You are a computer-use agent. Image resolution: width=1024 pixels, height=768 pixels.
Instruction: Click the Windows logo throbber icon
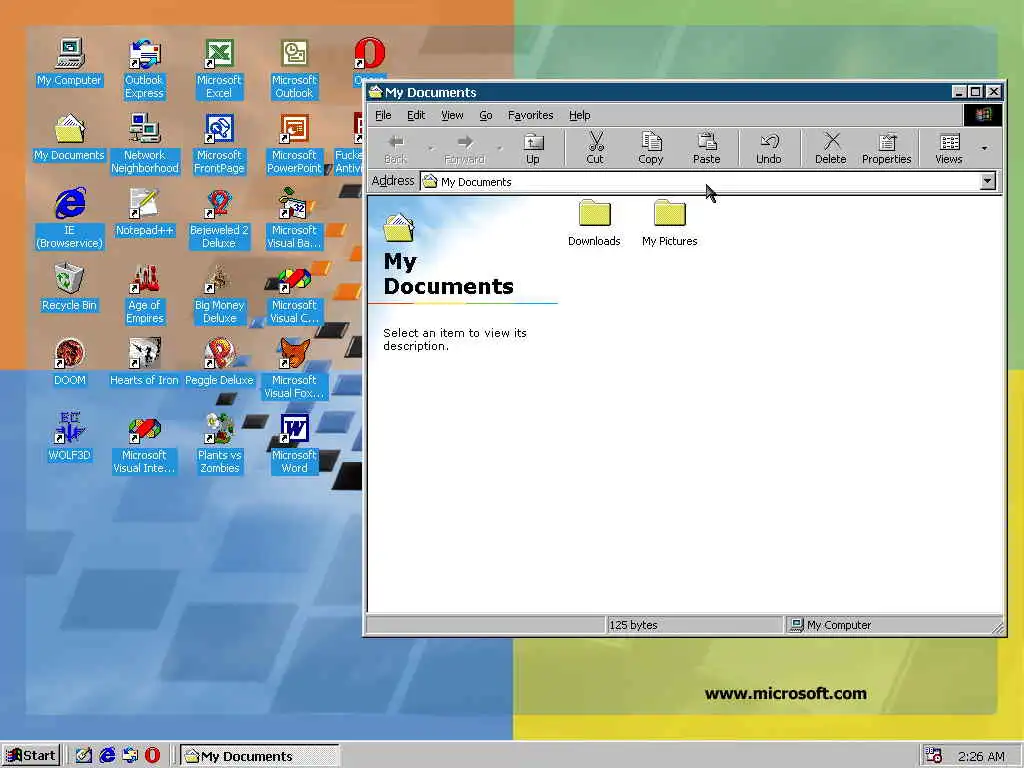click(982, 115)
